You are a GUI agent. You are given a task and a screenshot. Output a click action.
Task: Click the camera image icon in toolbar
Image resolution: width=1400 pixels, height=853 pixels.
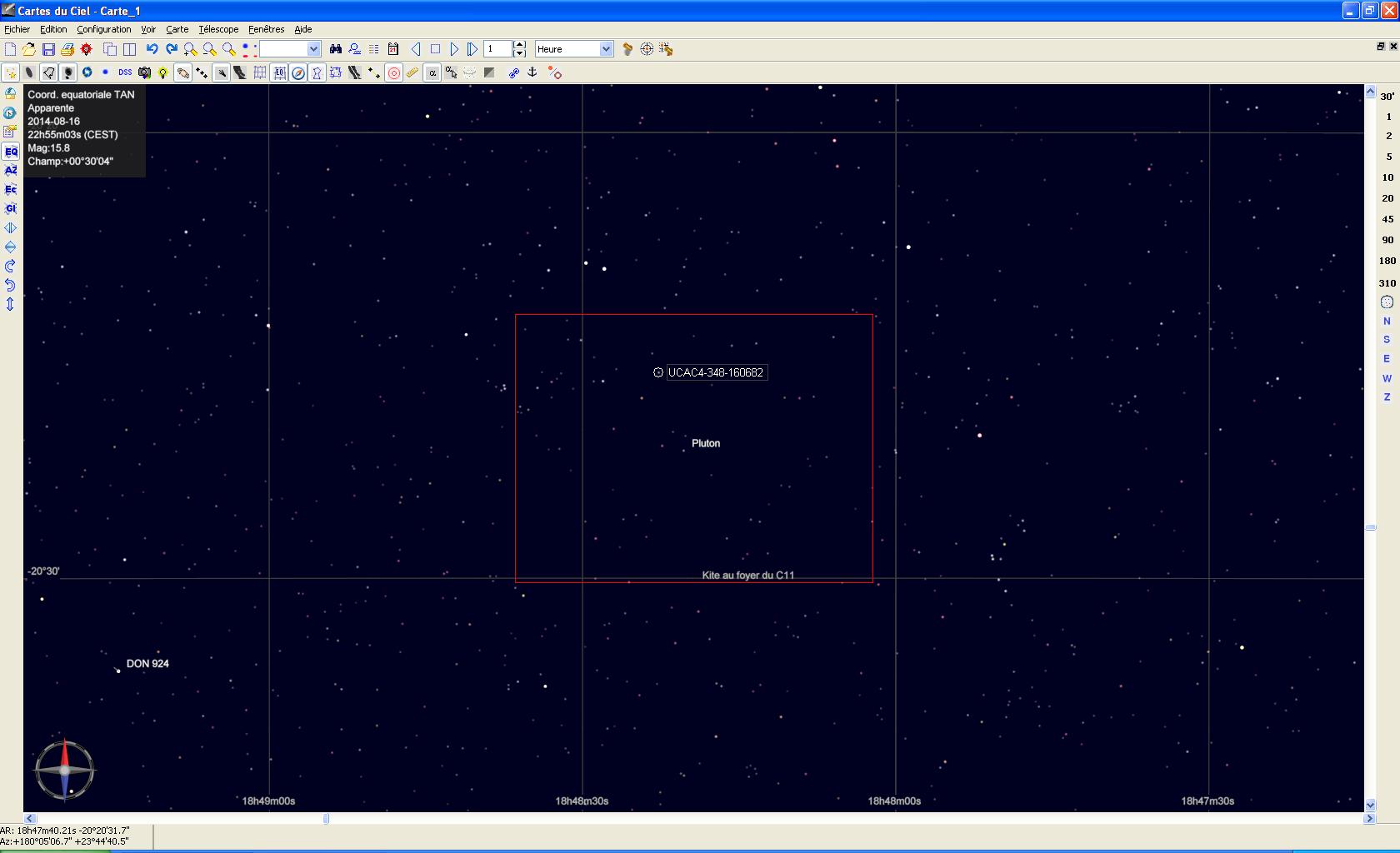pyautogui.click(x=144, y=72)
